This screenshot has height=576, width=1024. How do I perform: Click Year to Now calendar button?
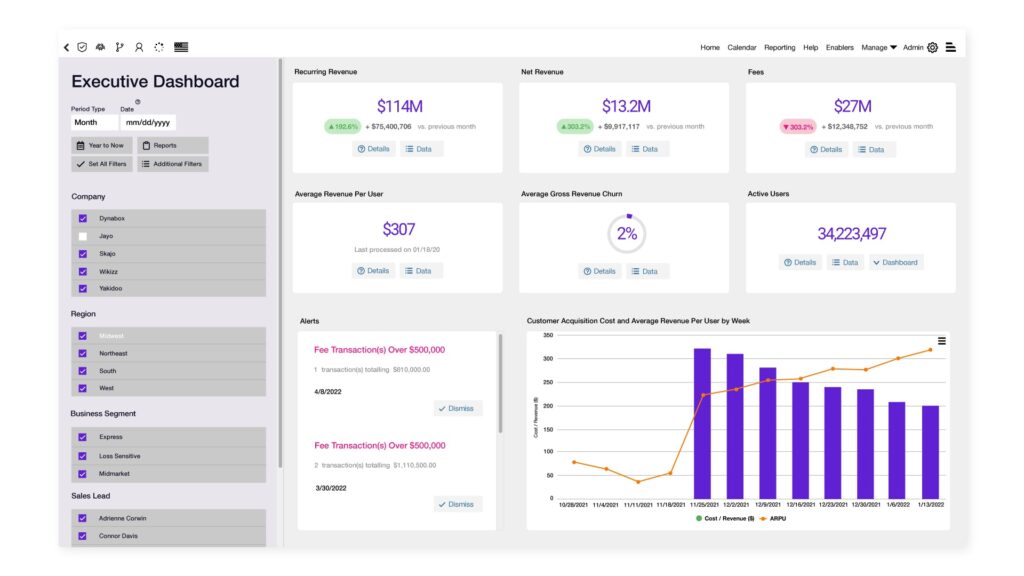point(102,146)
